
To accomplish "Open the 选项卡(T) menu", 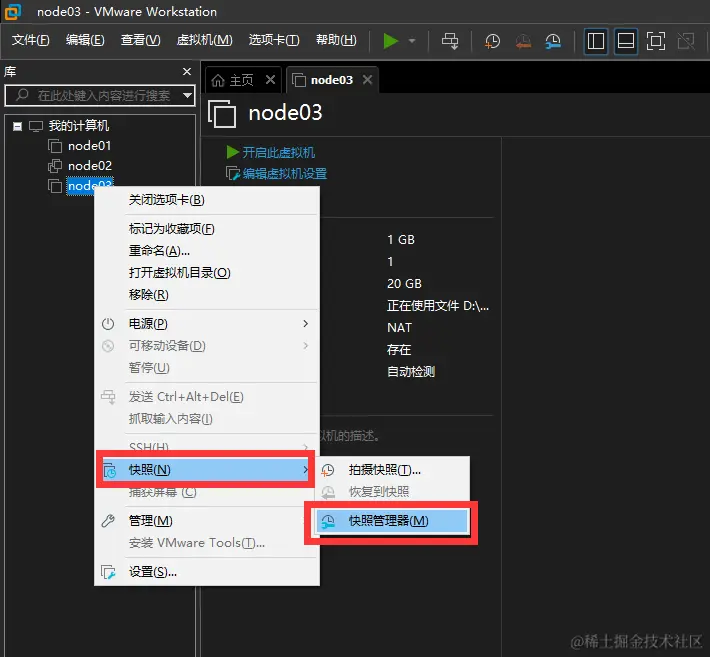I will pos(274,40).
